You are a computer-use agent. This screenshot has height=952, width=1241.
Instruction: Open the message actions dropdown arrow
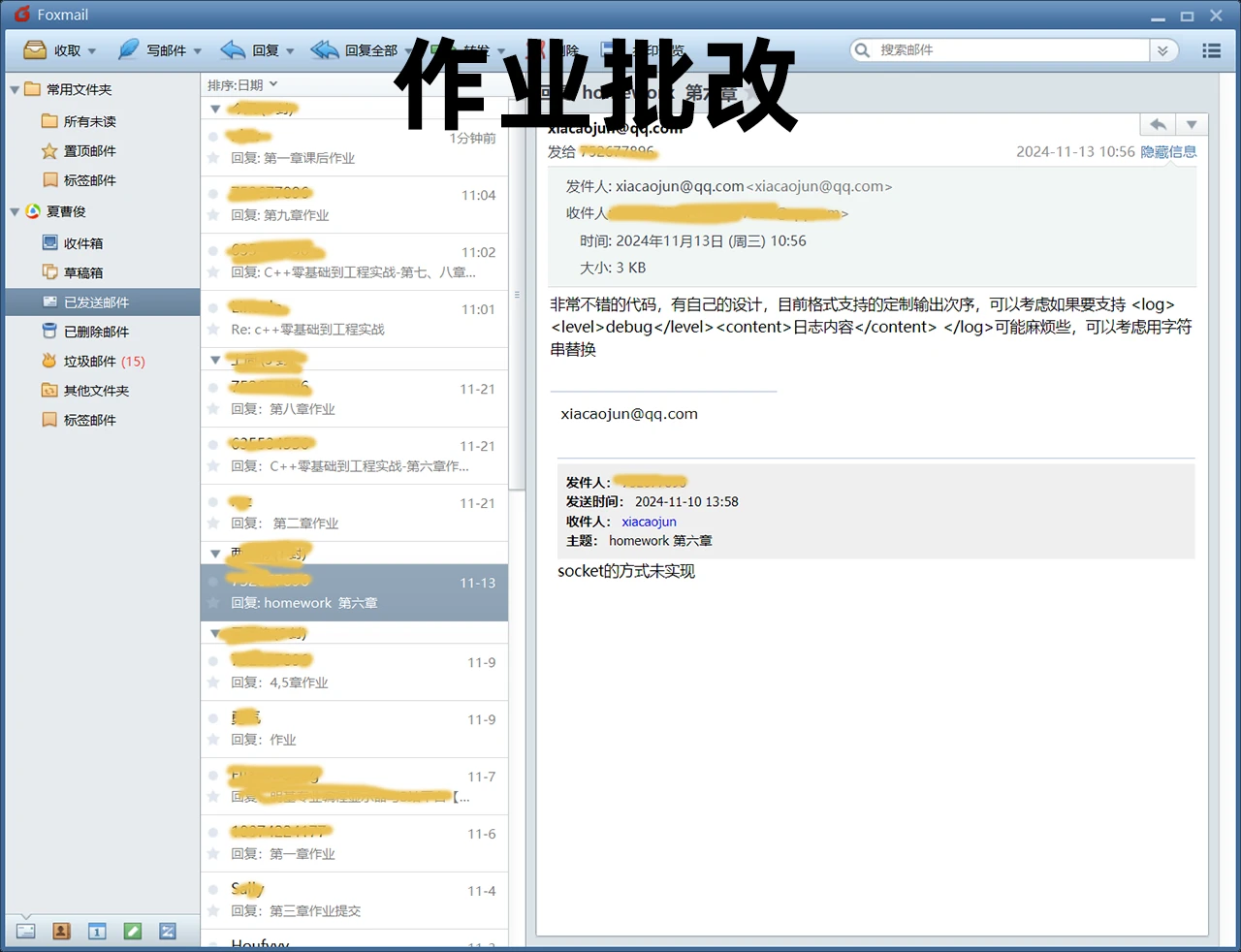pos(1192,124)
